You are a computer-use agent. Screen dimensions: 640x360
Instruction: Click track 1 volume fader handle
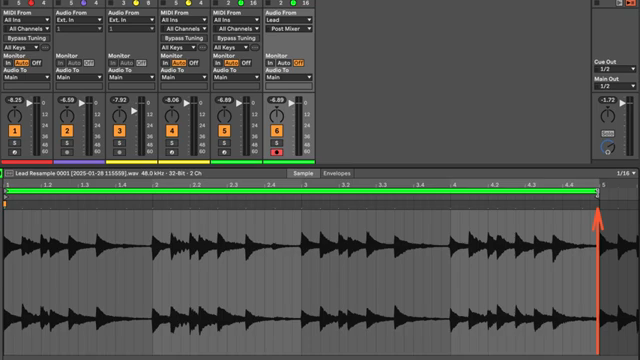[x=29, y=103]
